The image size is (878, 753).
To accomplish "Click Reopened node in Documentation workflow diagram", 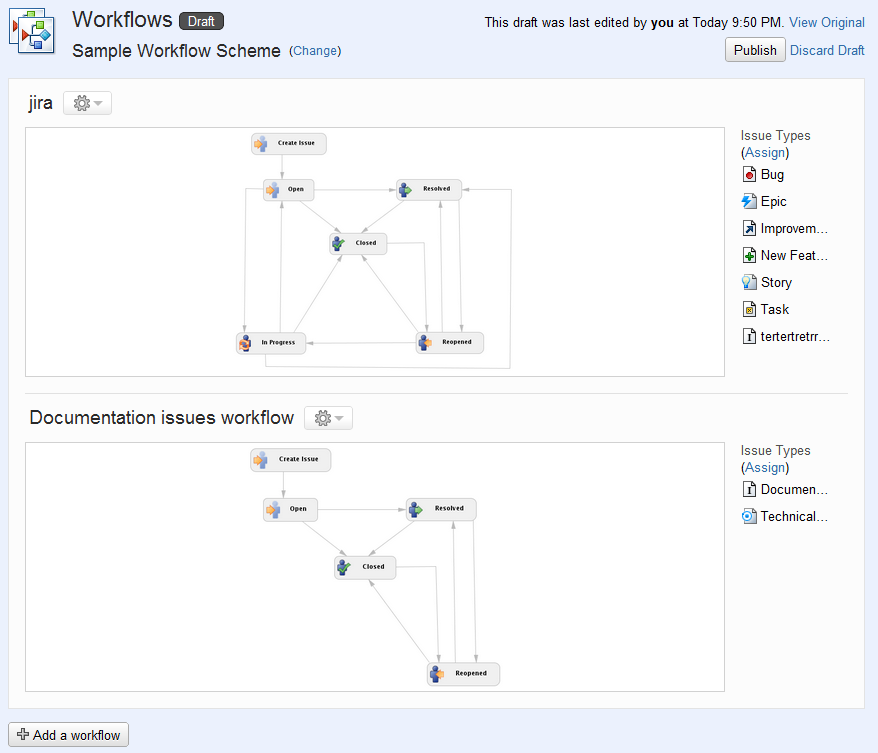I will pyautogui.click(x=464, y=674).
